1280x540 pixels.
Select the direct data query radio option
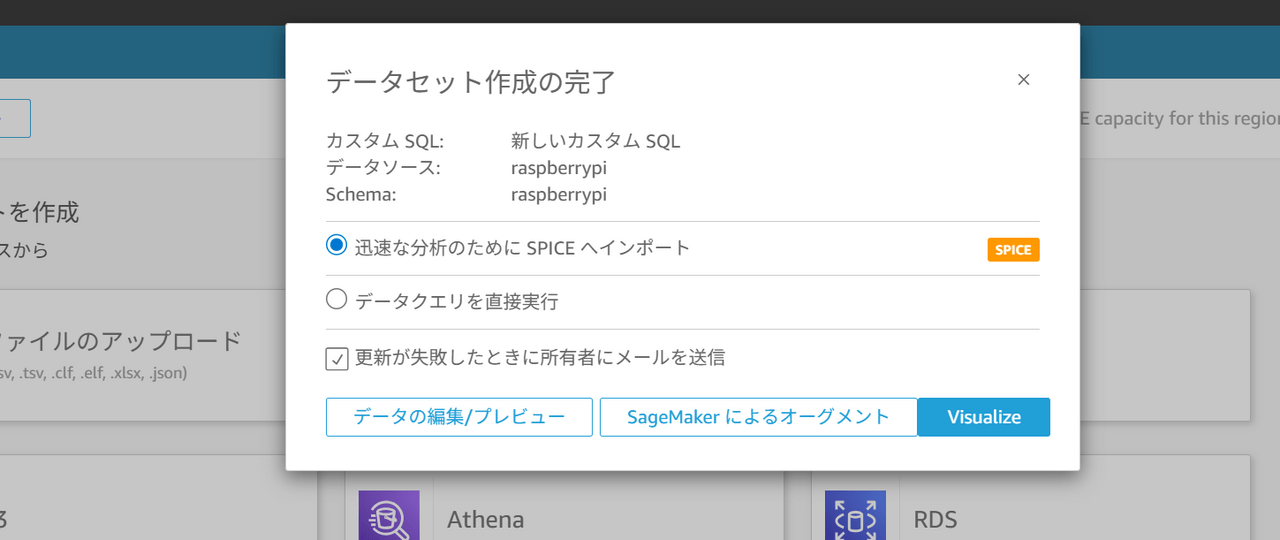(x=337, y=300)
